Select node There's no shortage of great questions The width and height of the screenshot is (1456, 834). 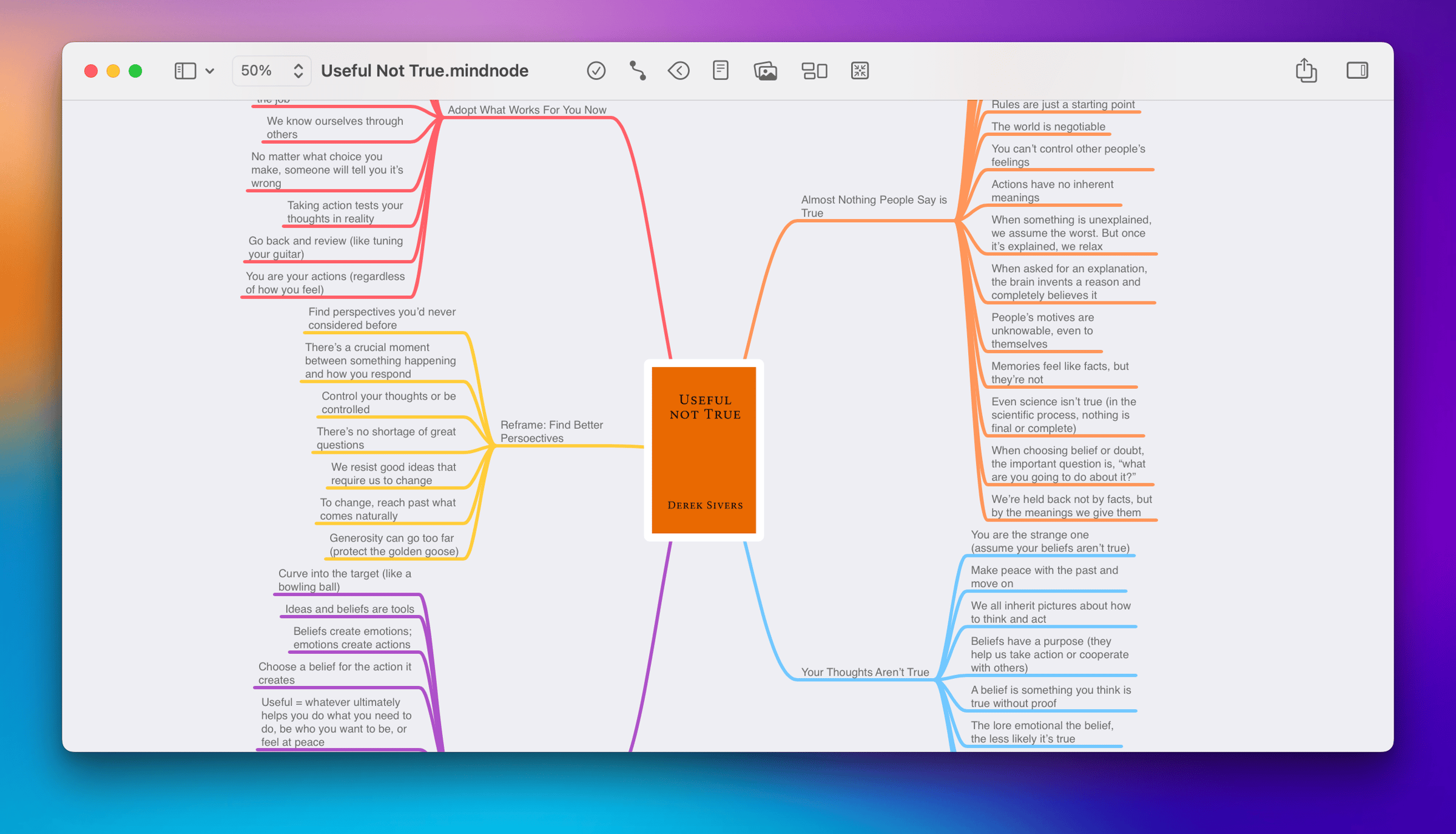click(x=386, y=438)
